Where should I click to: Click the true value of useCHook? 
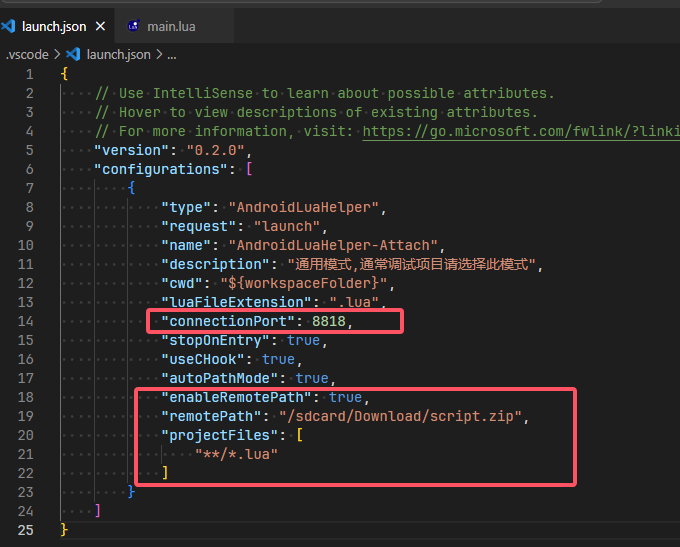coord(278,359)
